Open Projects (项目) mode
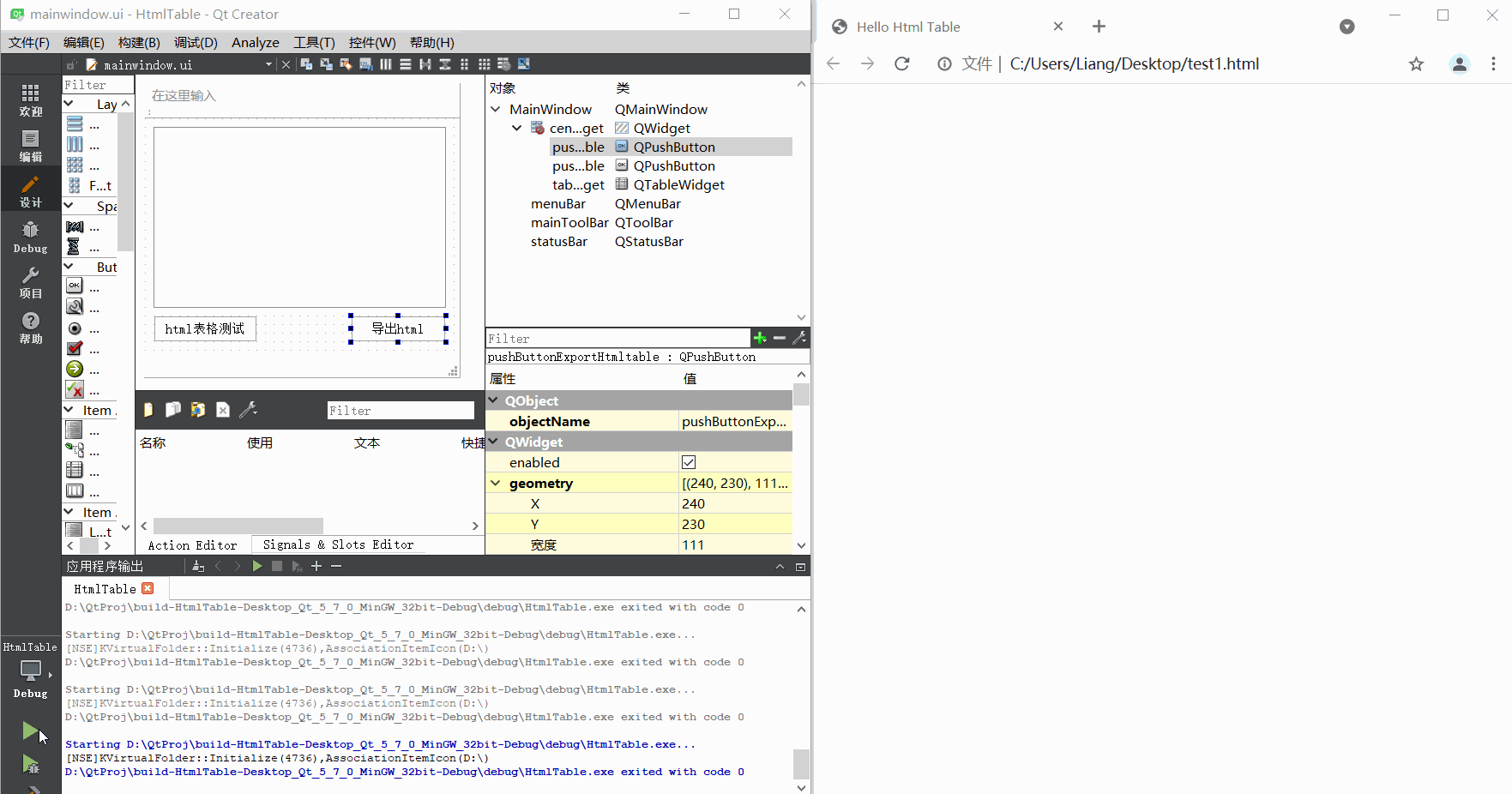Viewport: 1512px width, 794px height. coord(30,282)
